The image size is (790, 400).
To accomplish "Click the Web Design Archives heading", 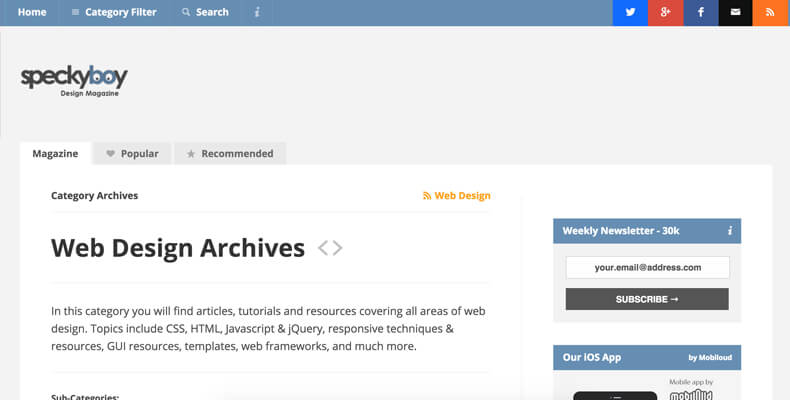I will tap(178, 248).
